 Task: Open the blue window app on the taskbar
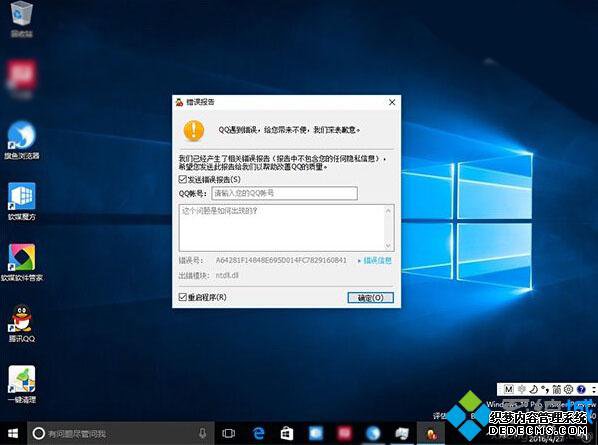[x=316, y=433]
